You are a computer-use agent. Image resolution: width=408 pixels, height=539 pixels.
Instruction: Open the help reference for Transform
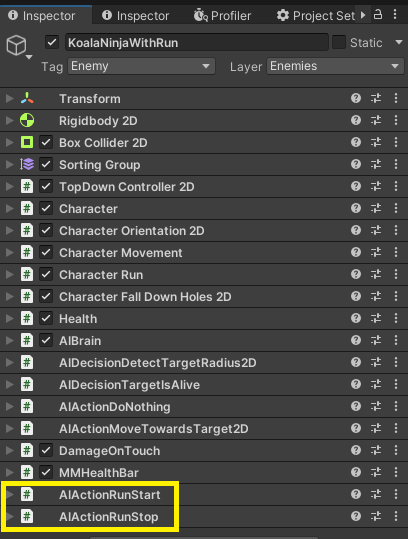[356, 99]
